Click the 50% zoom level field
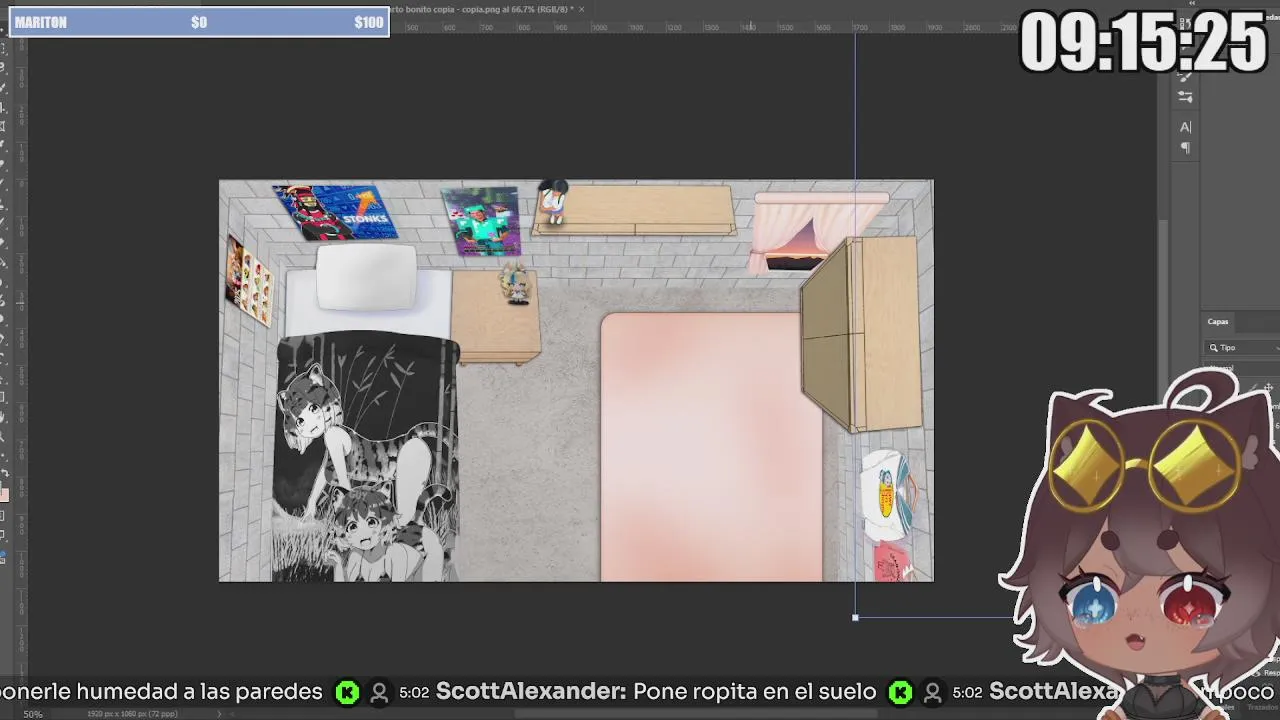The height and width of the screenshot is (720, 1280). pos(33,714)
